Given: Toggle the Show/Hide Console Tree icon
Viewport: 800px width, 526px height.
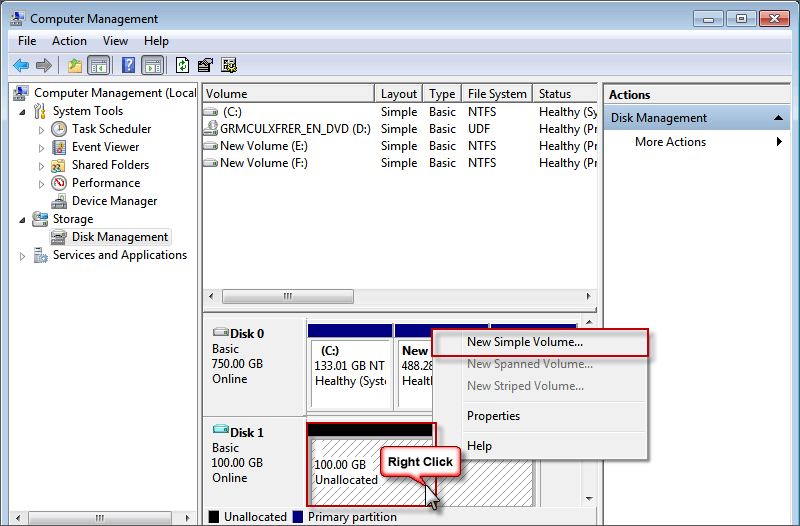Looking at the screenshot, I should pyautogui.click(x=99, y=65).
